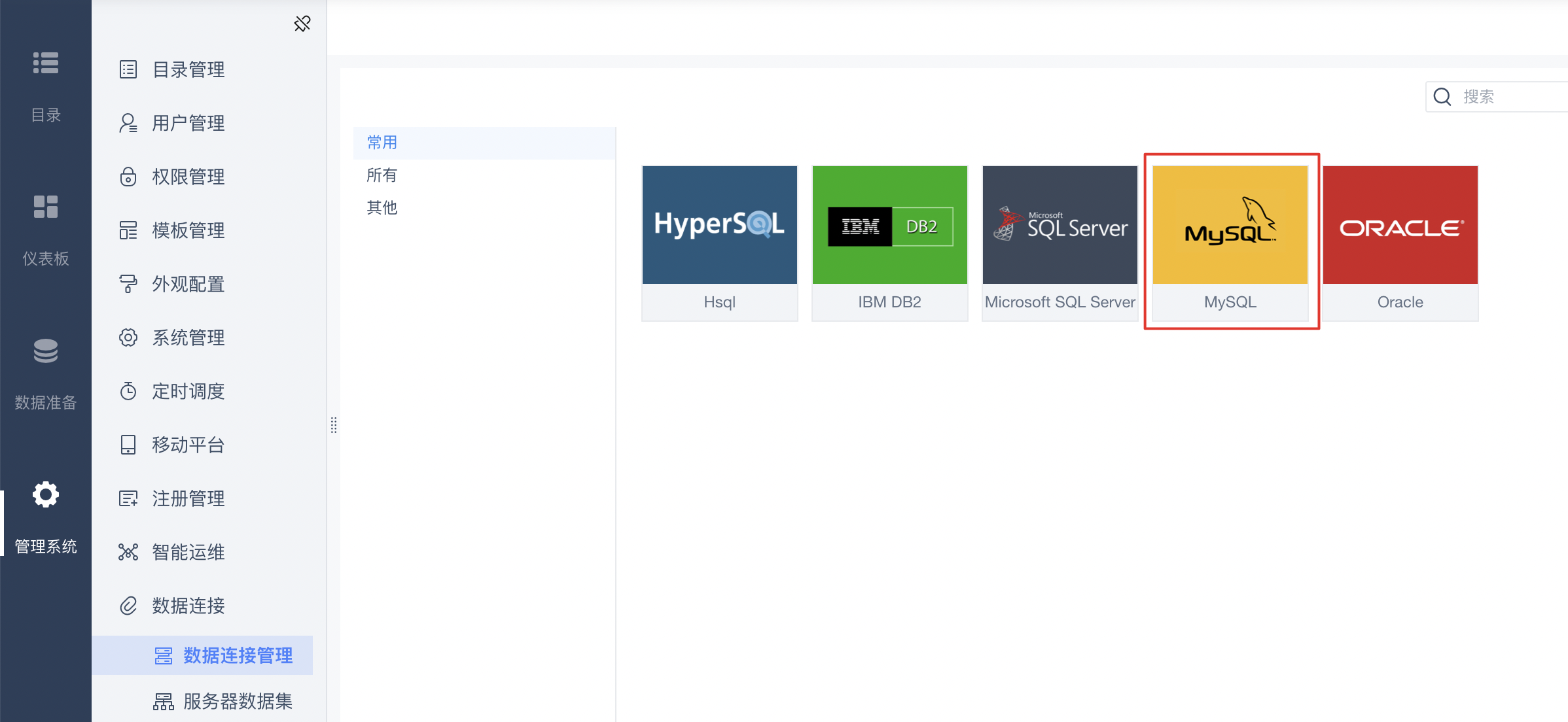Click the IBM DB2 label text

pyautogui.click(x=890, y=302)
